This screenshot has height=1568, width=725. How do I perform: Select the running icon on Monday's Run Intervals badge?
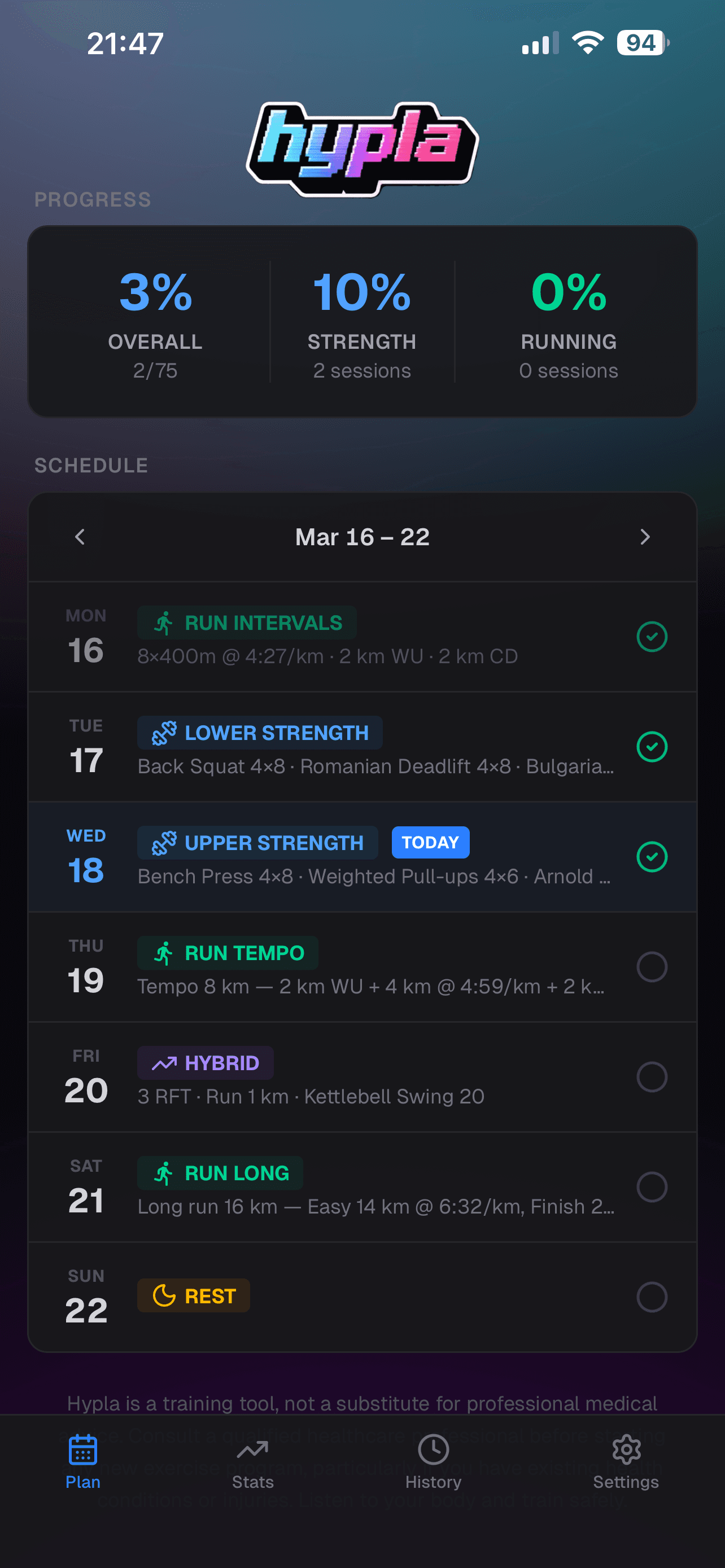[163, 622]
